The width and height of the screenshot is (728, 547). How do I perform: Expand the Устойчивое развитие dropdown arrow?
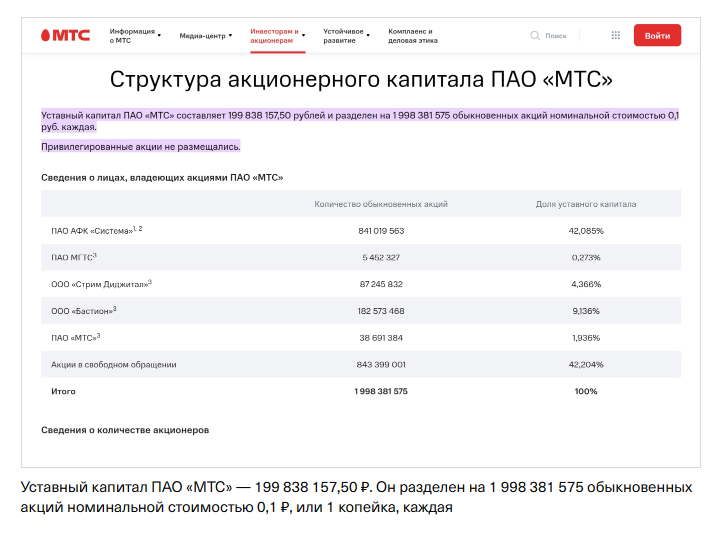coord(368,36)
